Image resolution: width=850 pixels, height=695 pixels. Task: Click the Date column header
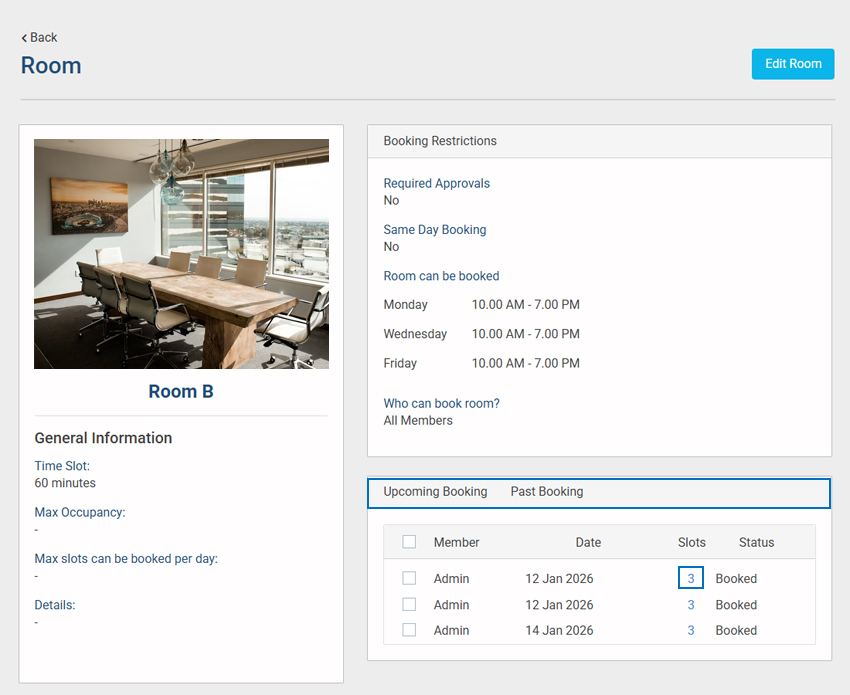[x=588, y=543]
